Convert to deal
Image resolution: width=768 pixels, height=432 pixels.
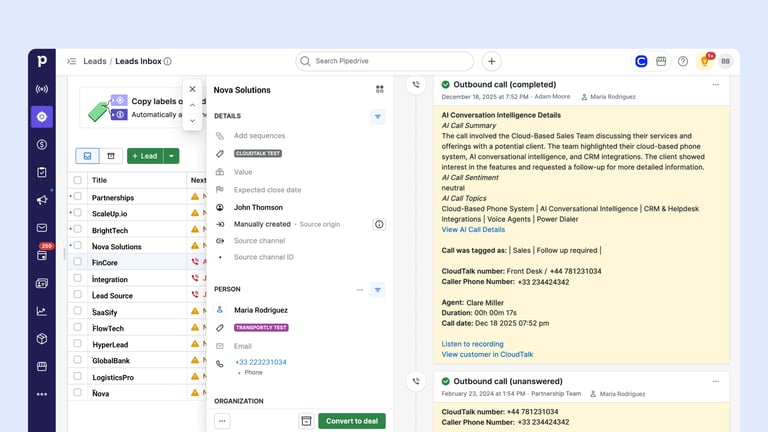(x=352, y=421)
